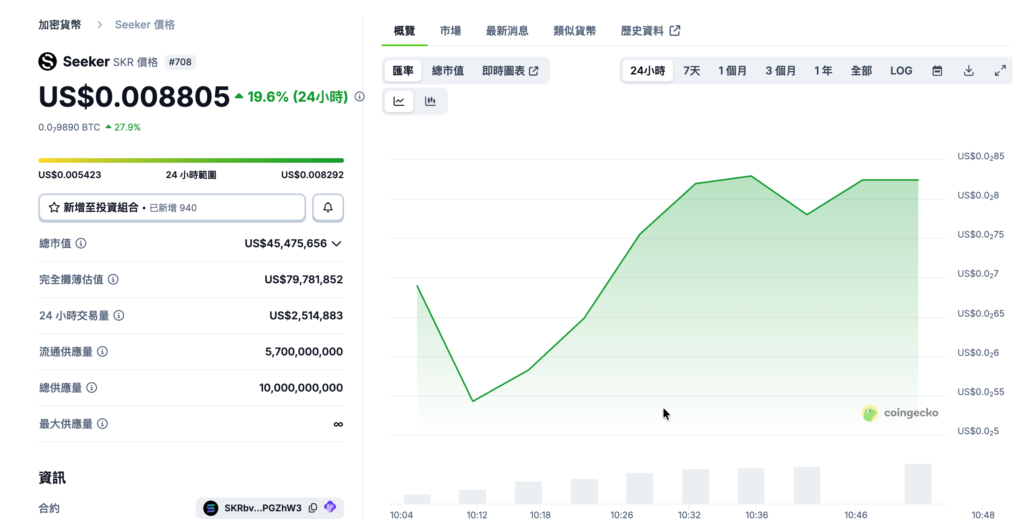The width and height of the screenshot is (1024, 519).
Task: Click the Seeker coin logo icon
Action: pos(48,62)
